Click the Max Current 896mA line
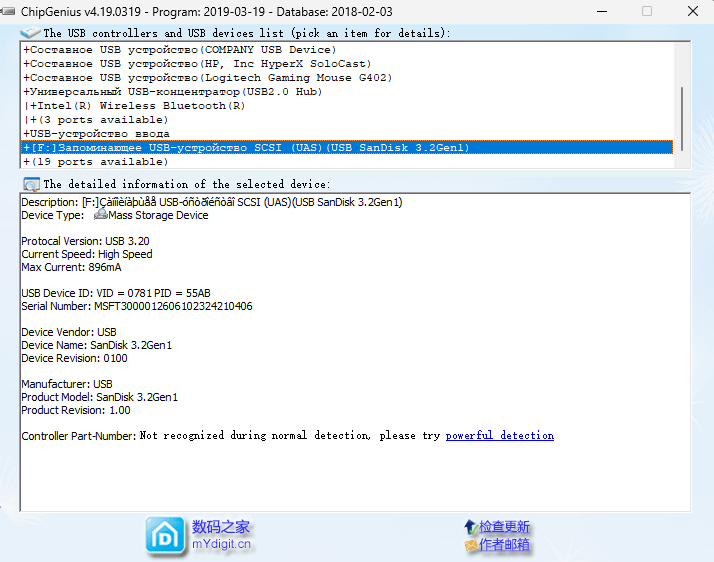 71,267
